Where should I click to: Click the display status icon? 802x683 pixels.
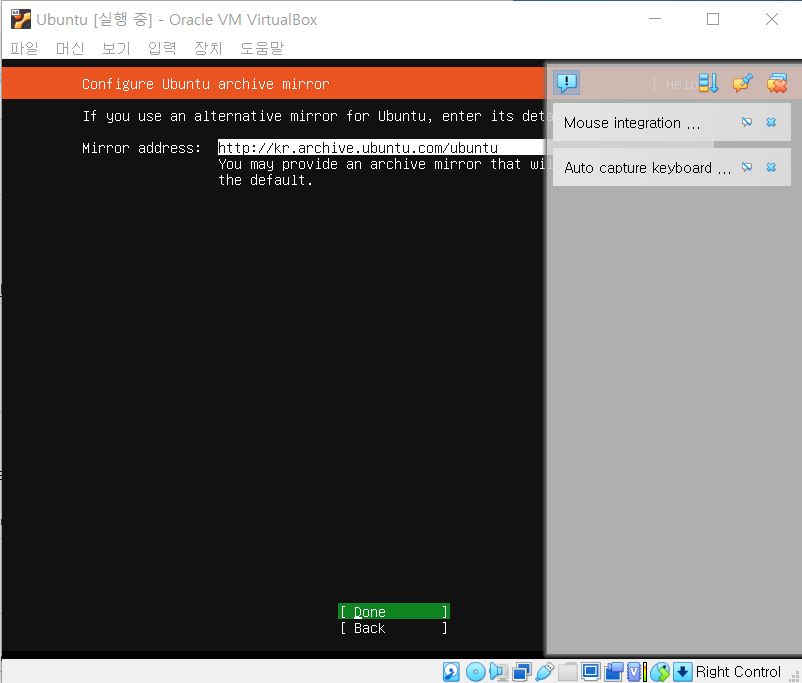point(591,672)
